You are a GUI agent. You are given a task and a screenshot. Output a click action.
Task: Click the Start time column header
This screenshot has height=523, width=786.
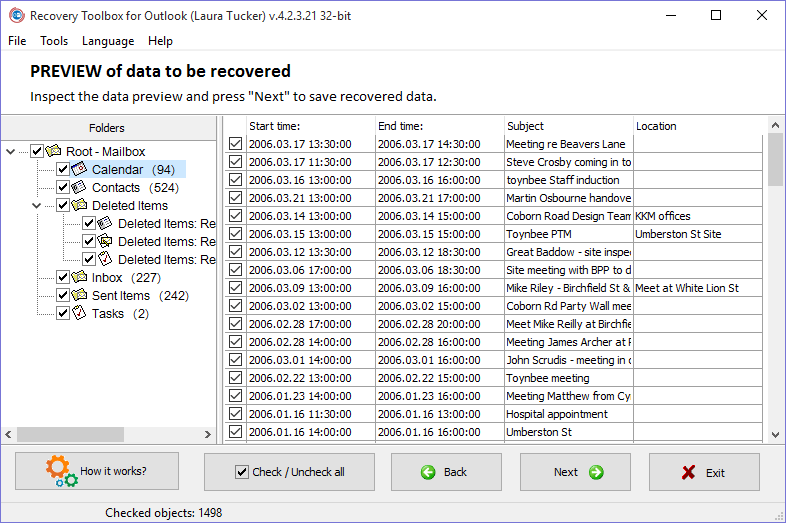point(311,126)
